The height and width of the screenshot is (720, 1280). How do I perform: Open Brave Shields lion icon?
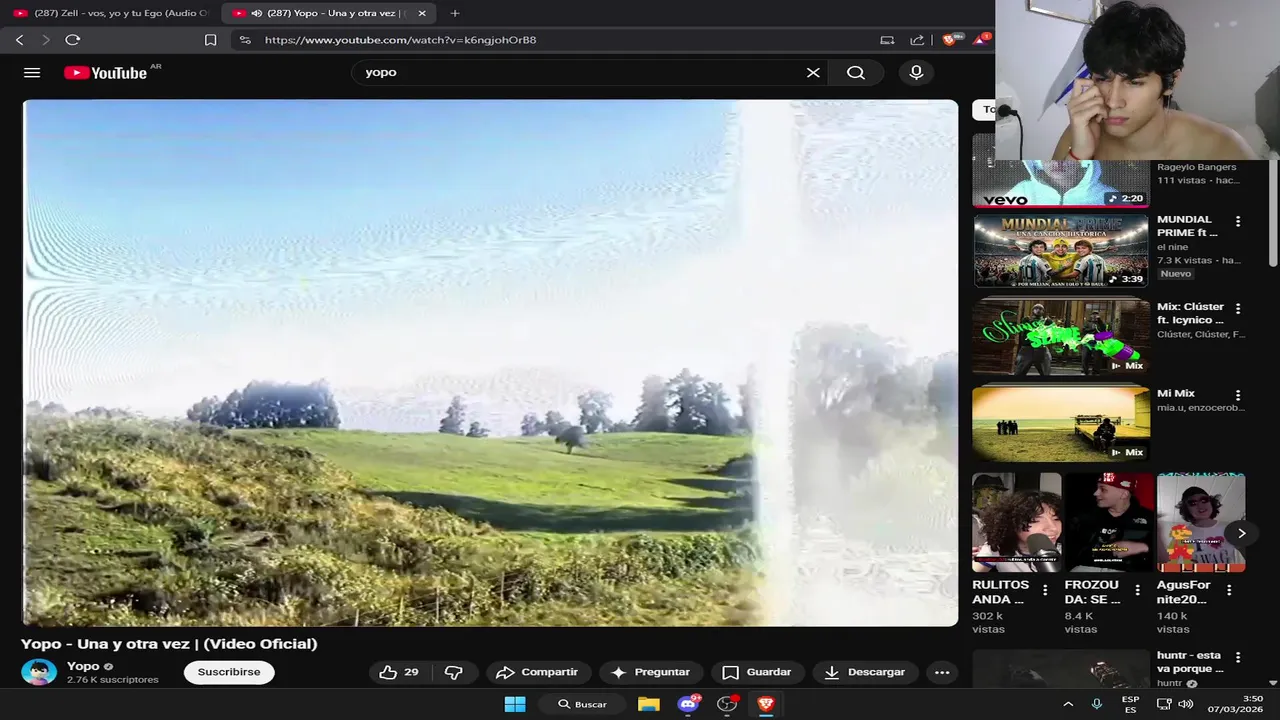tap(951, 39)
